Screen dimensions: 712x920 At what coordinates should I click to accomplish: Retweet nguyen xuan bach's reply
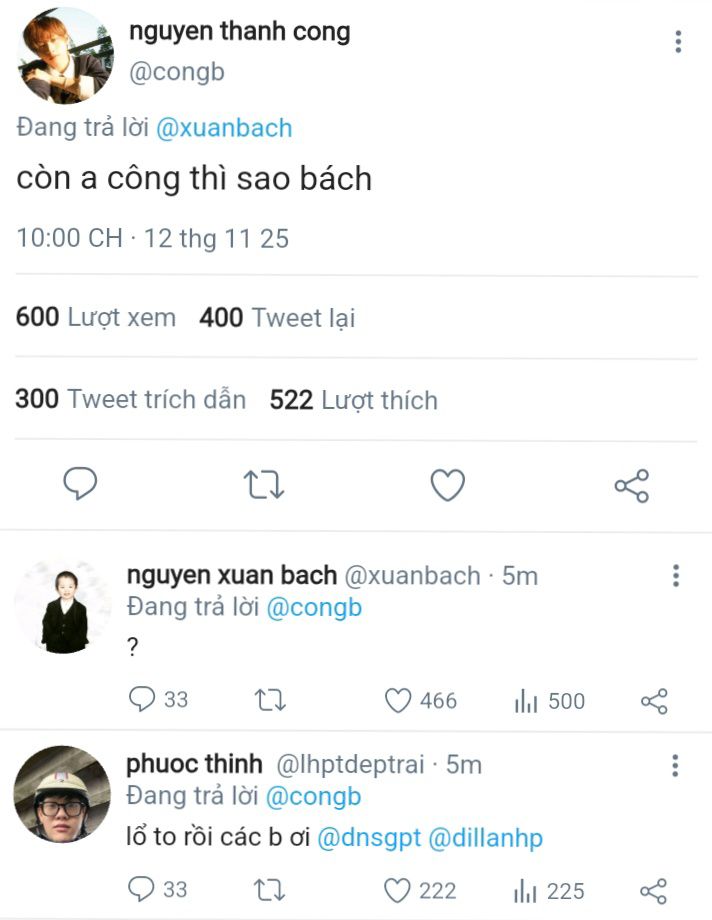pos(267,700)
